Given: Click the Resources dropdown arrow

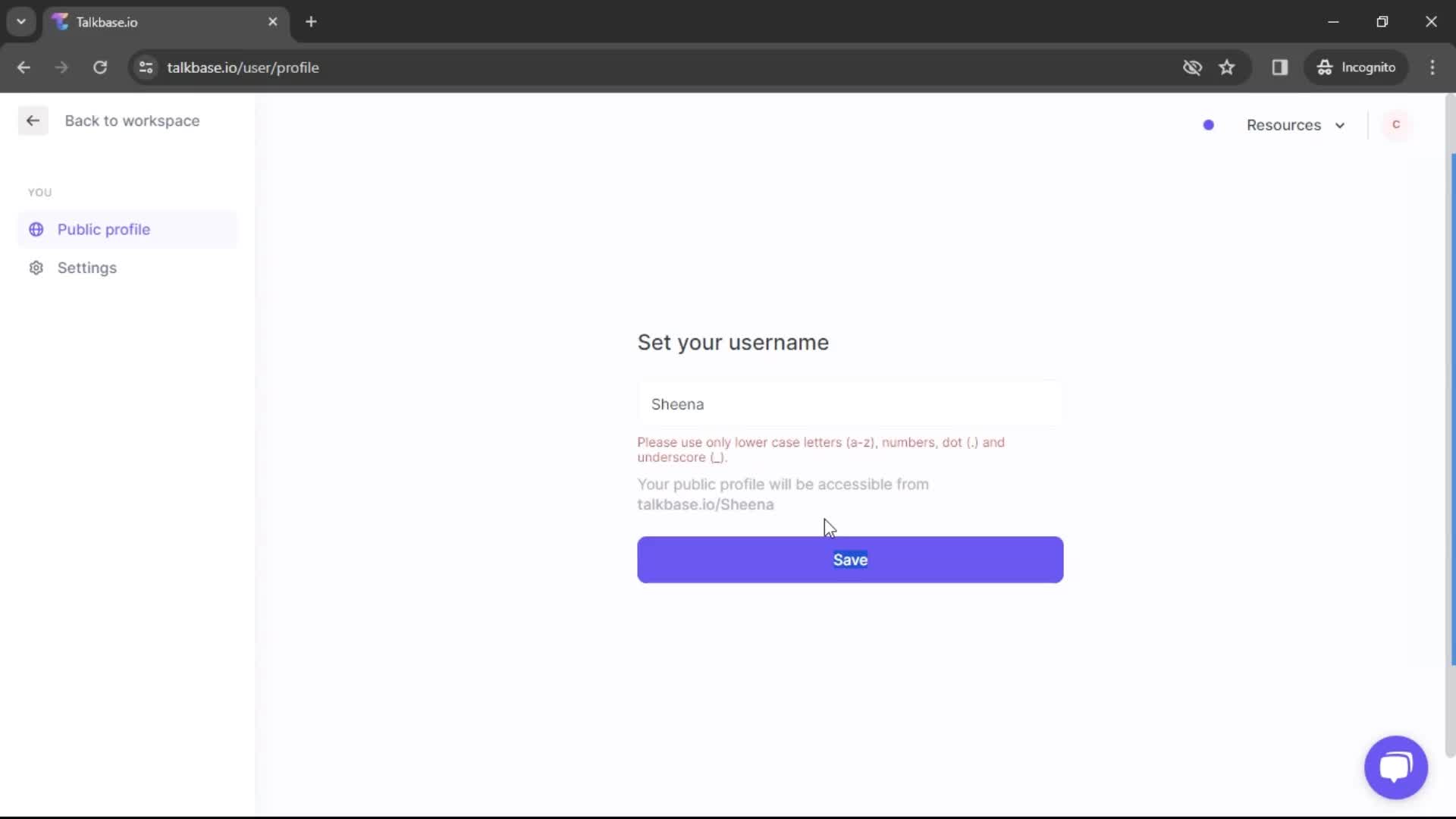Looking at the screenshot, I should pos(1339,125).
